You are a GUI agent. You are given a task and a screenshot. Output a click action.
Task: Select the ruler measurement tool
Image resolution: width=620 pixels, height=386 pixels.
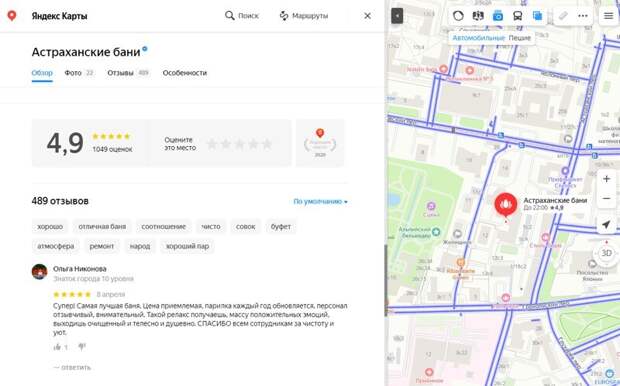pos(563,16)
